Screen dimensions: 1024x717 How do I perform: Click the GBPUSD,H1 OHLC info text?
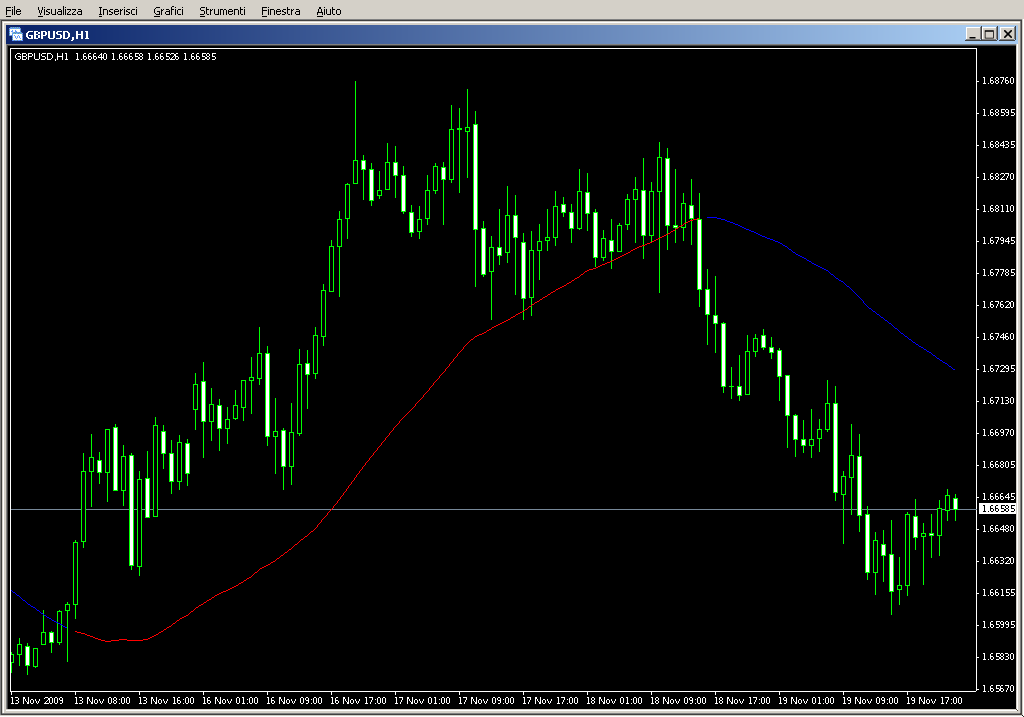pos(115,56)
